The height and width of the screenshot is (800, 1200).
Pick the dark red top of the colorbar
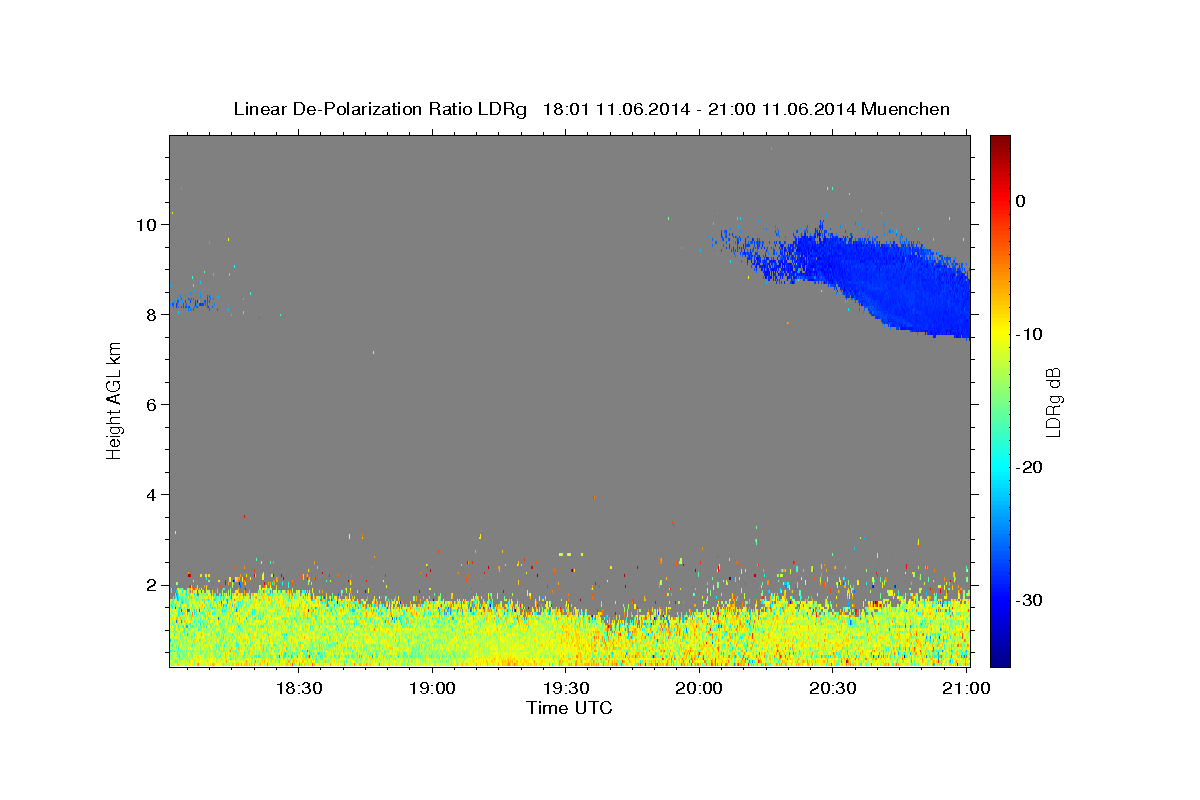pos(1000,142)
